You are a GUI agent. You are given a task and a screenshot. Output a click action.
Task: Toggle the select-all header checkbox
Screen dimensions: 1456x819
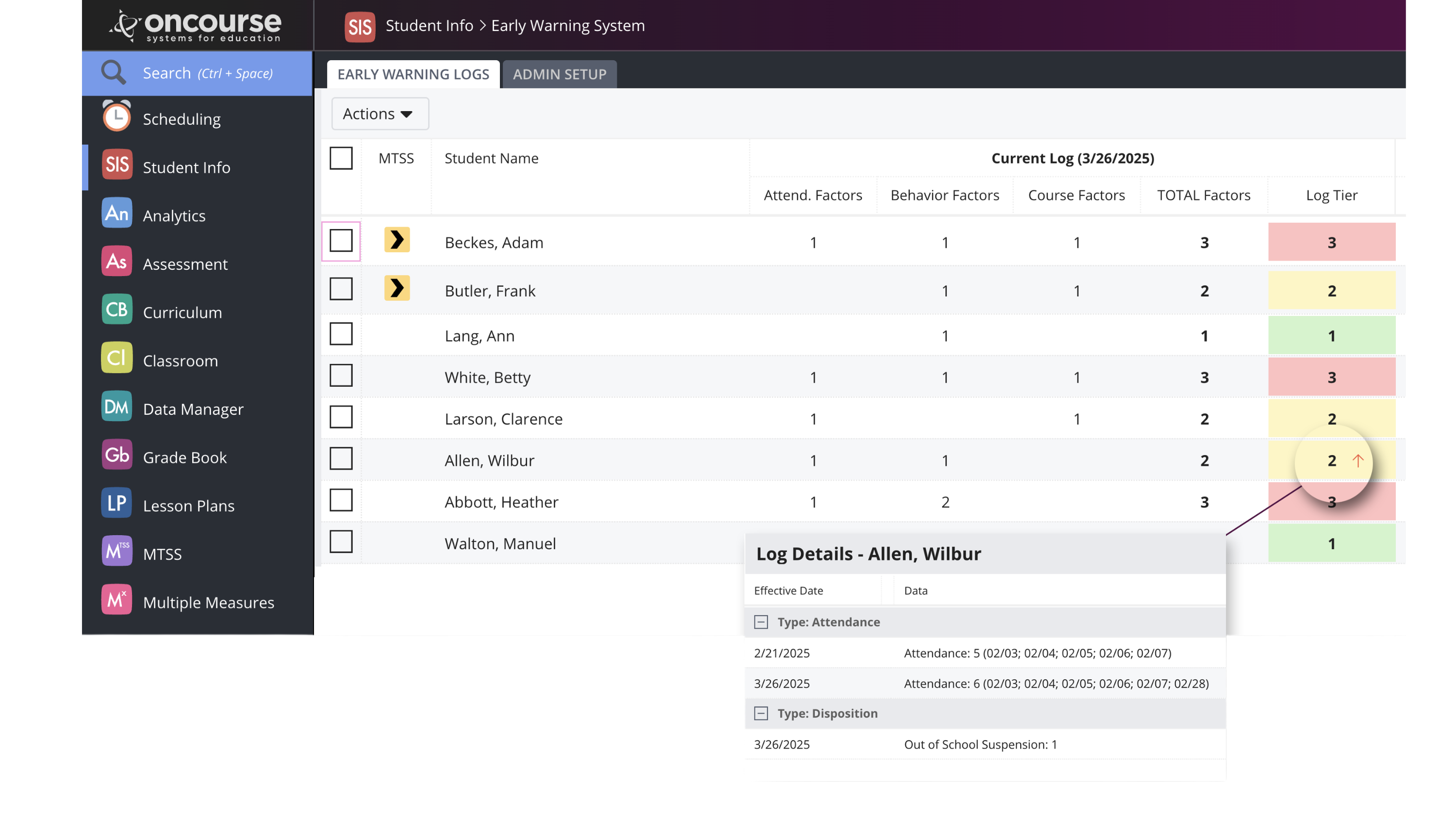[341, 158]
